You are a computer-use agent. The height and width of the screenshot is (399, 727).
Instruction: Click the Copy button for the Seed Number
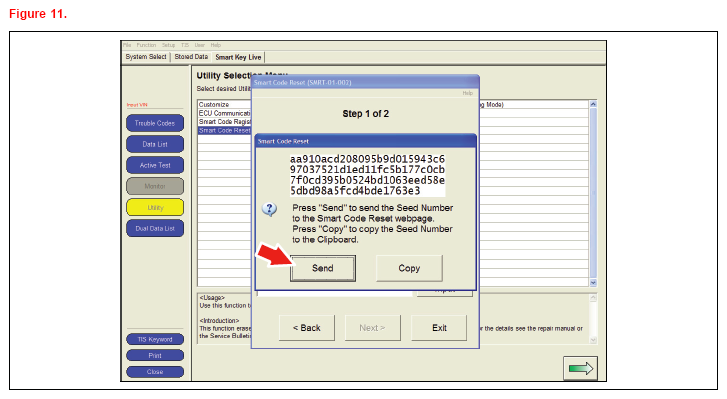point(409,268)
